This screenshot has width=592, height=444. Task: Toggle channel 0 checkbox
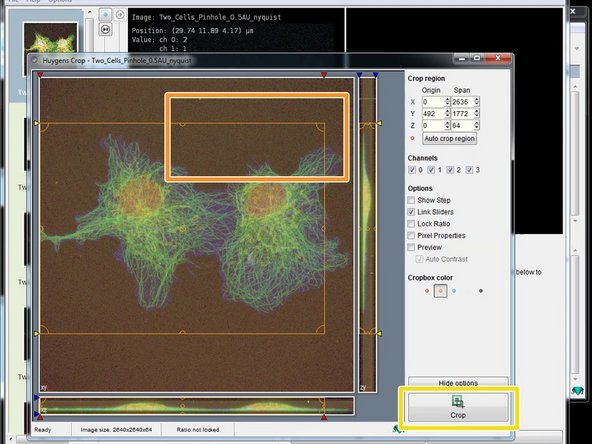[412, 170]
